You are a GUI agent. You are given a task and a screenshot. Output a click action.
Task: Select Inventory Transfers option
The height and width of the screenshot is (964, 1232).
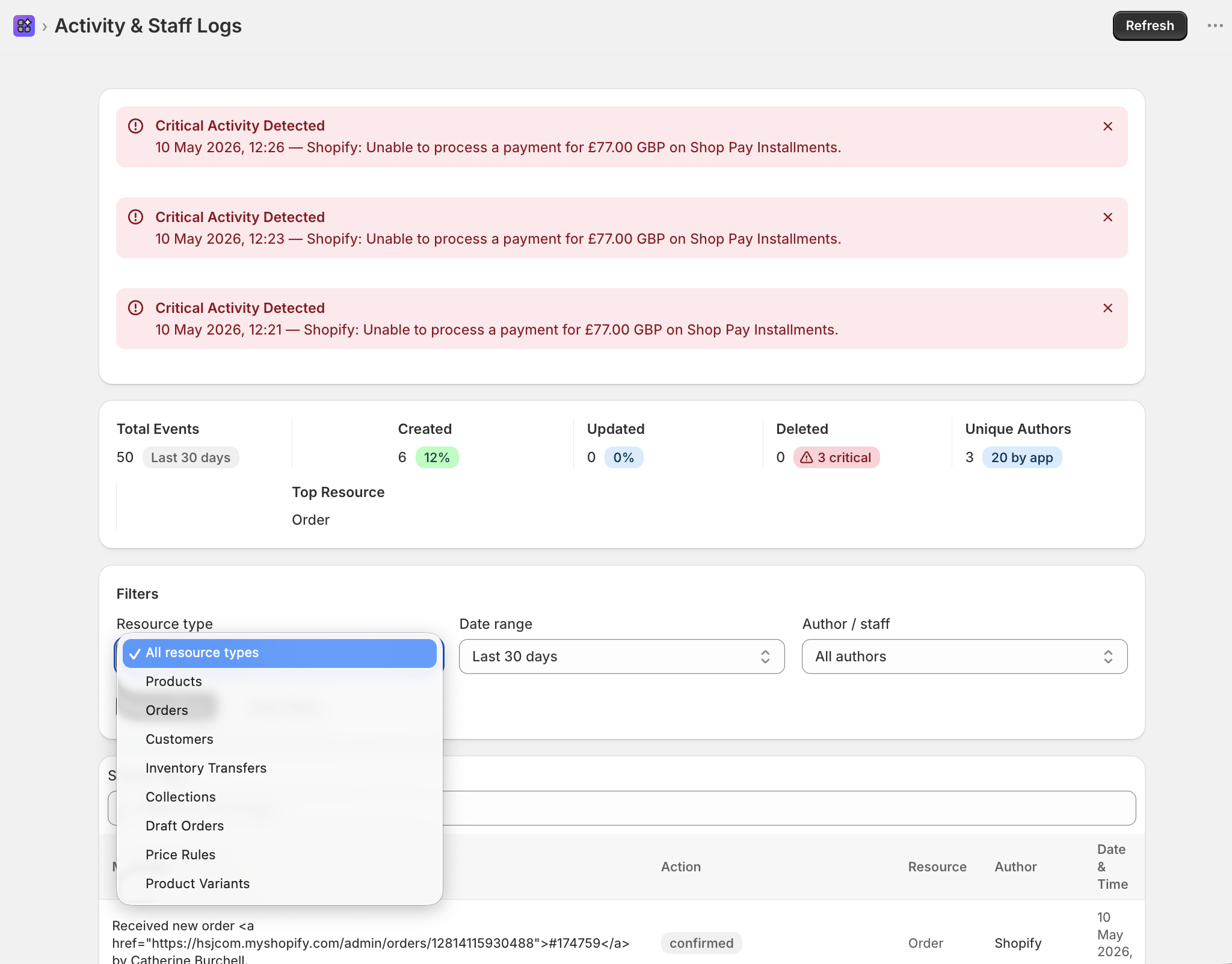point(280,768)
